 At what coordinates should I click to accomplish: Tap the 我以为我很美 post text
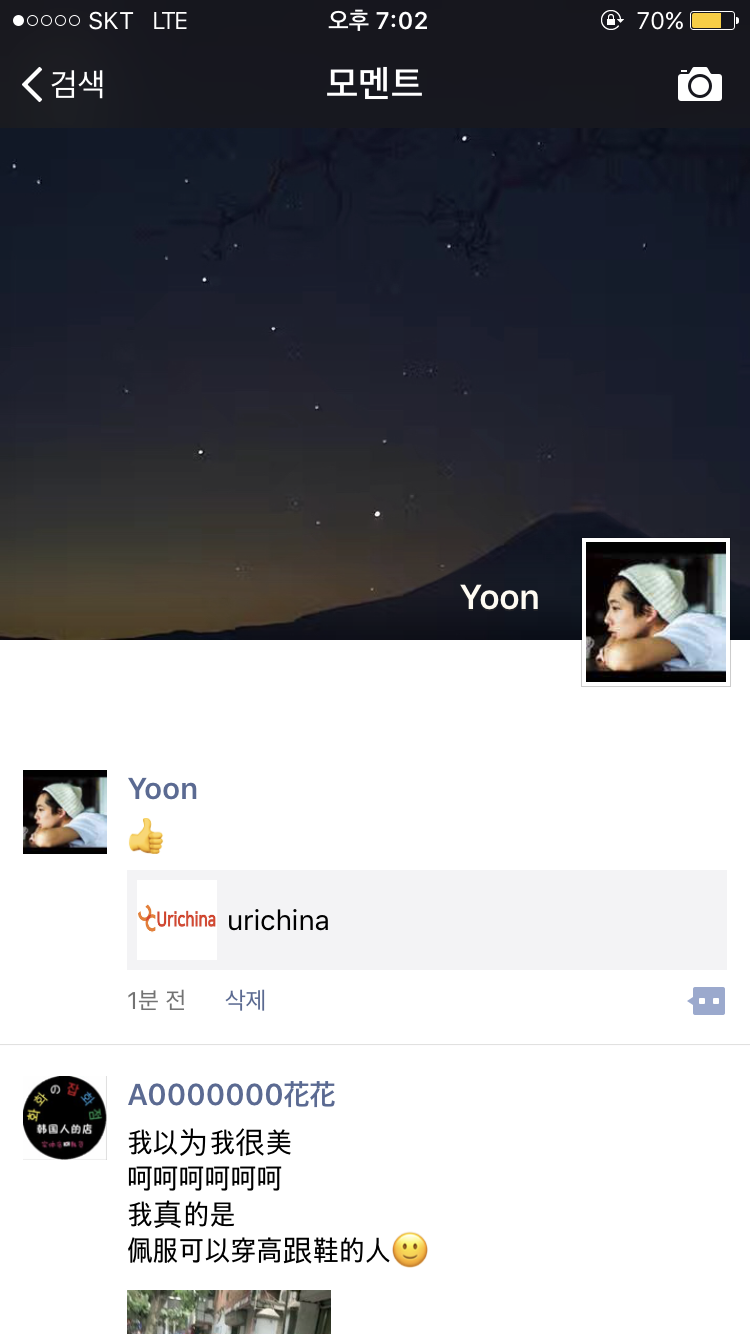210,1142
